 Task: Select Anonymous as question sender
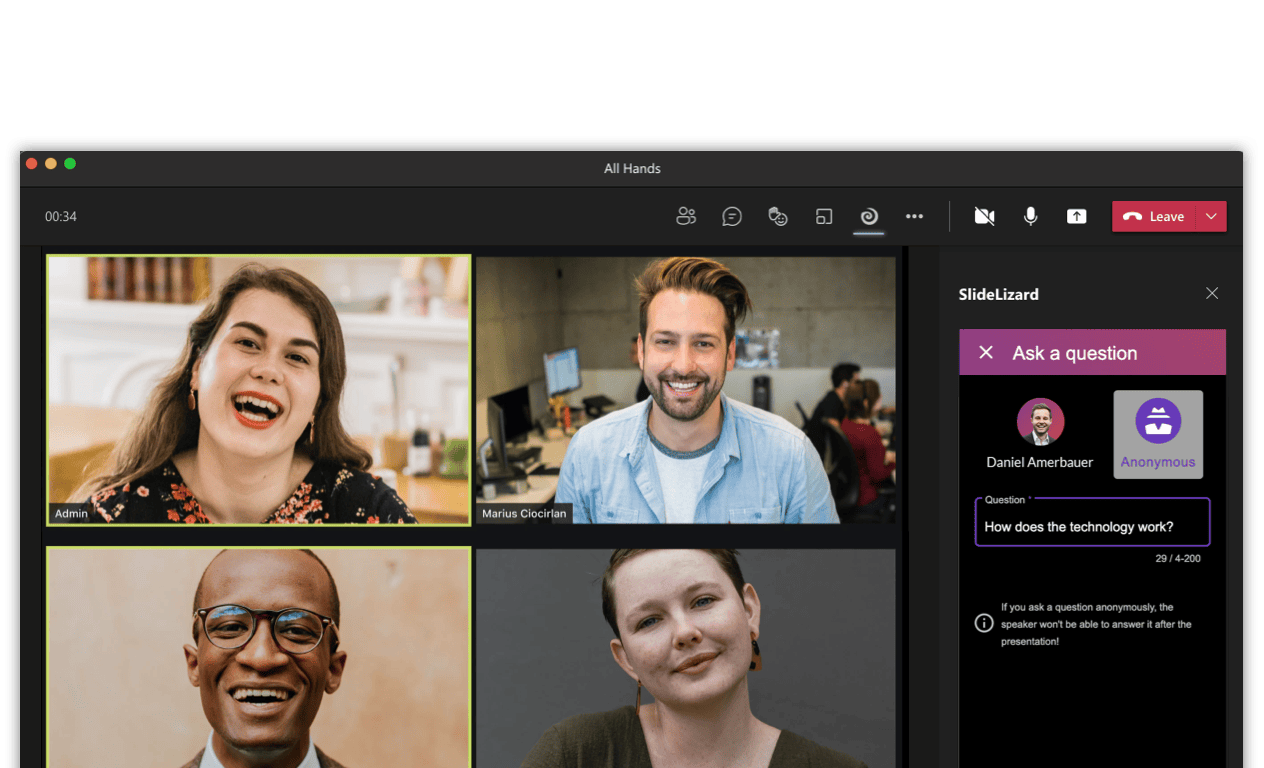(1158, 435)
